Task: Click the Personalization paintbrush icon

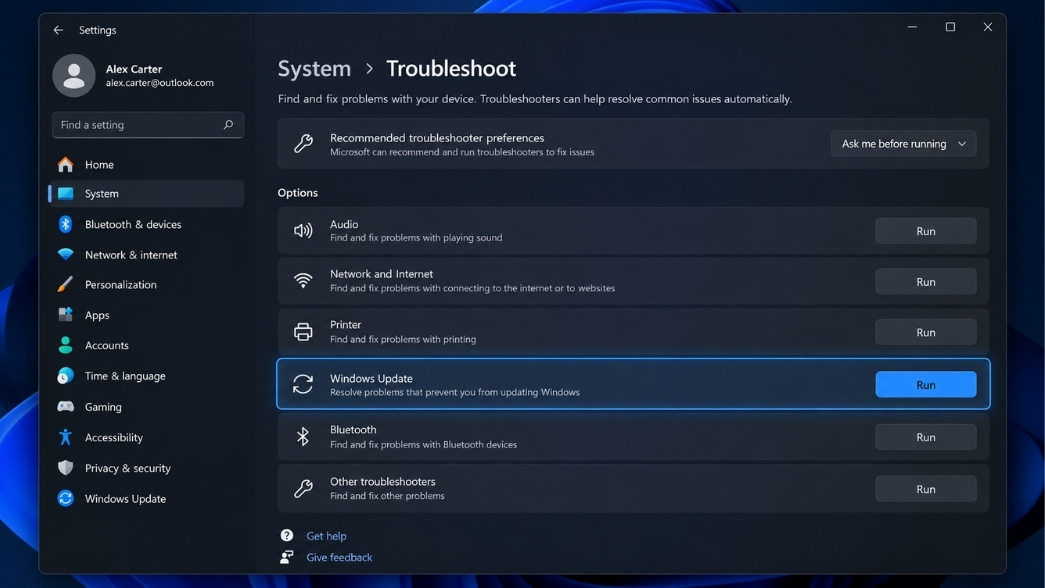Action: pyautogui.click(x=65, y=285)
